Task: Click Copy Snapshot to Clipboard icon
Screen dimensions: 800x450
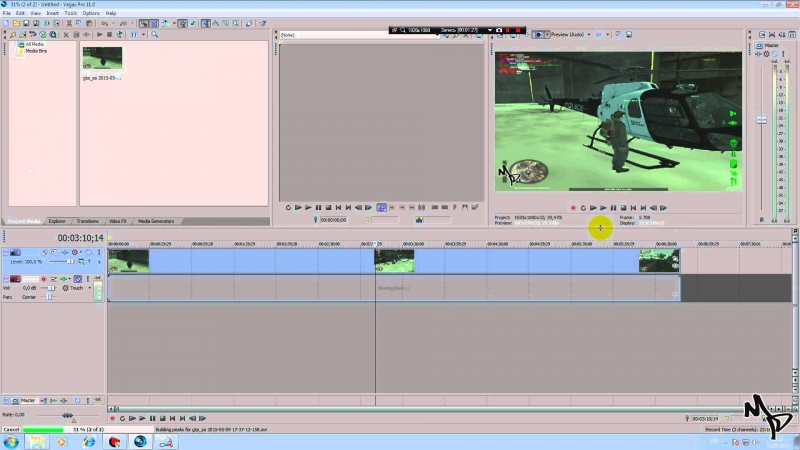Action: pos(618,35)
